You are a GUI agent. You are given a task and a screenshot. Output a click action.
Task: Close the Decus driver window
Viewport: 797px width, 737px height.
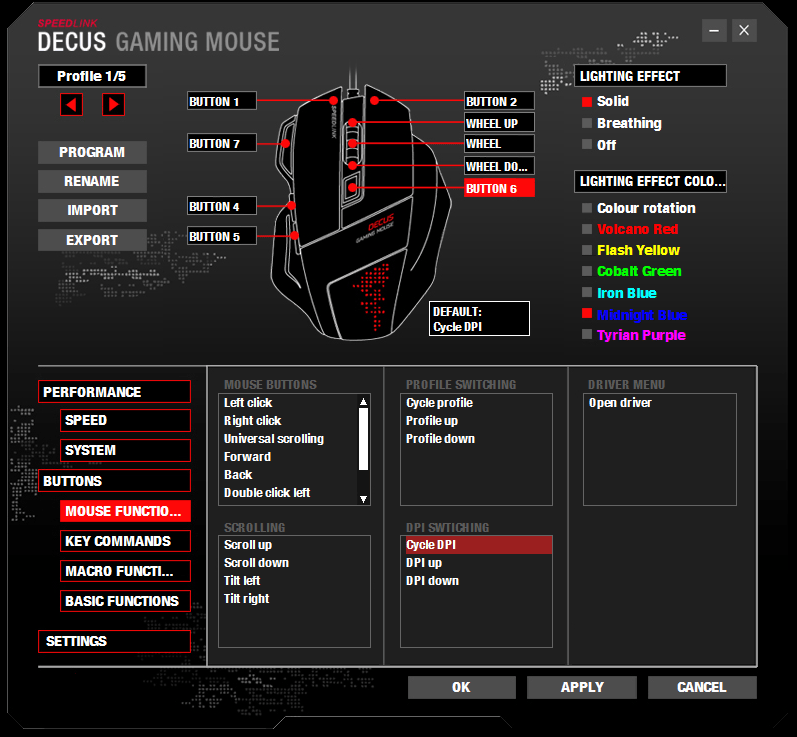click(744, 30)
